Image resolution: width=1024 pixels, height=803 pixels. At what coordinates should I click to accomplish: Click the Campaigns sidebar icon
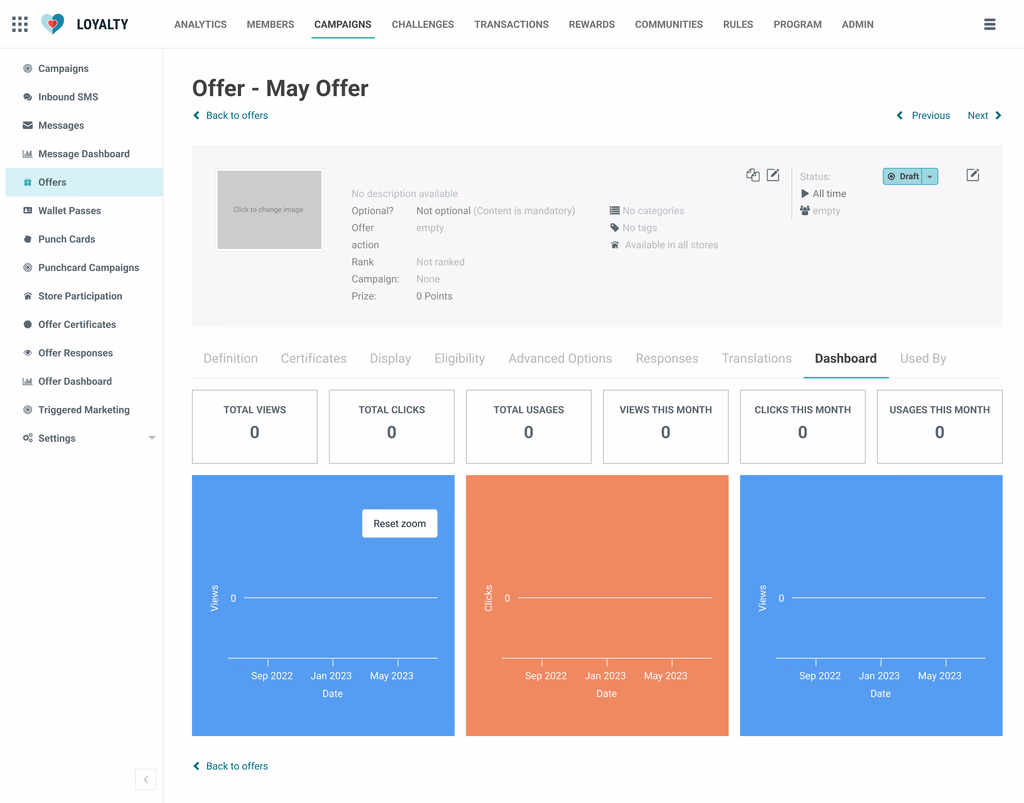(27, 69)
